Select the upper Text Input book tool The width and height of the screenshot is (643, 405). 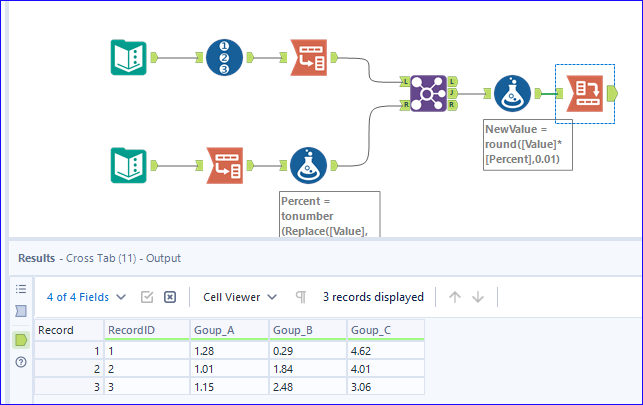click(x=128, y=57)
